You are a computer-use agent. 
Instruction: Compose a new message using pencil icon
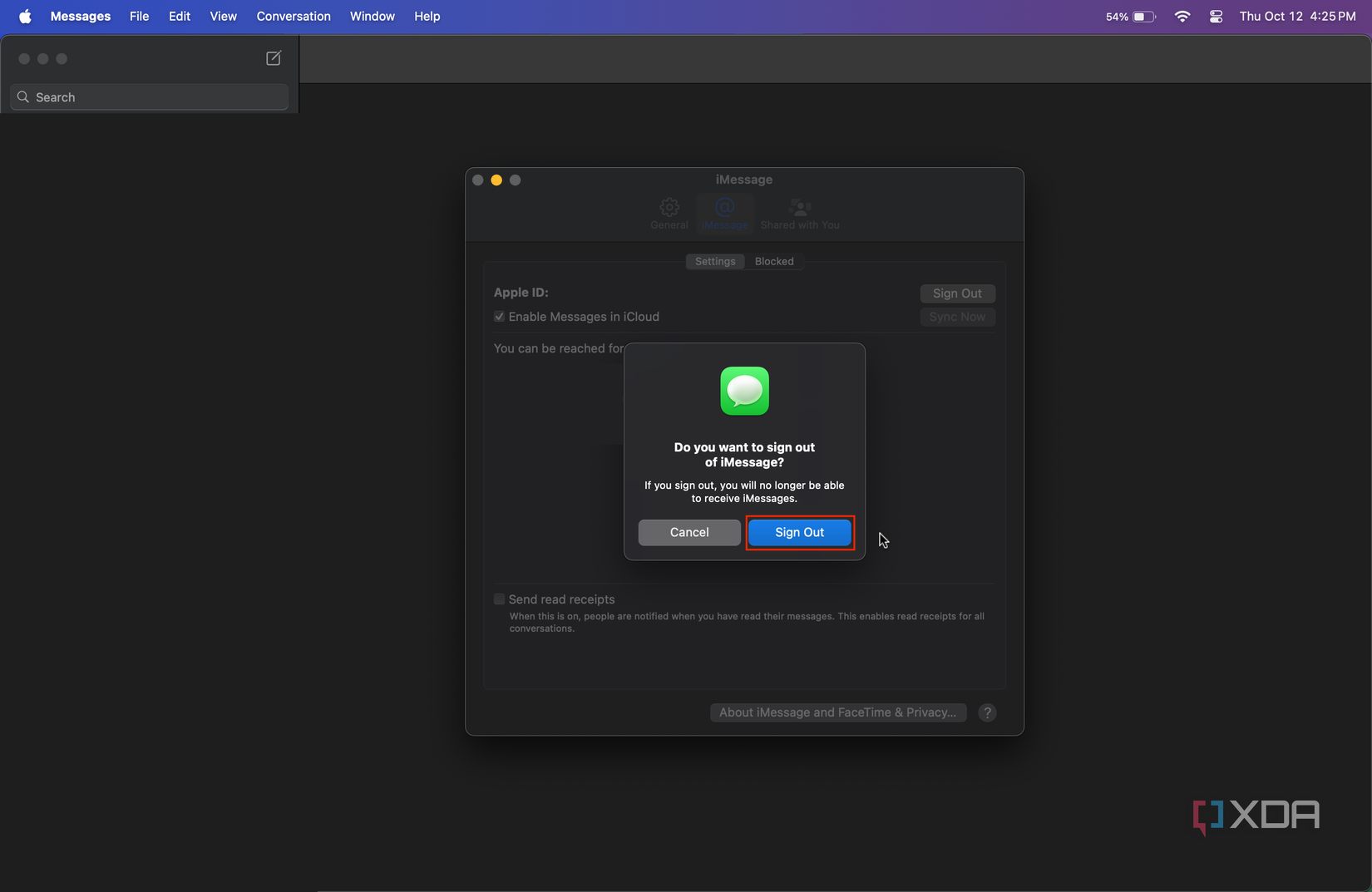pyautogui.click(x=274, y=58)
